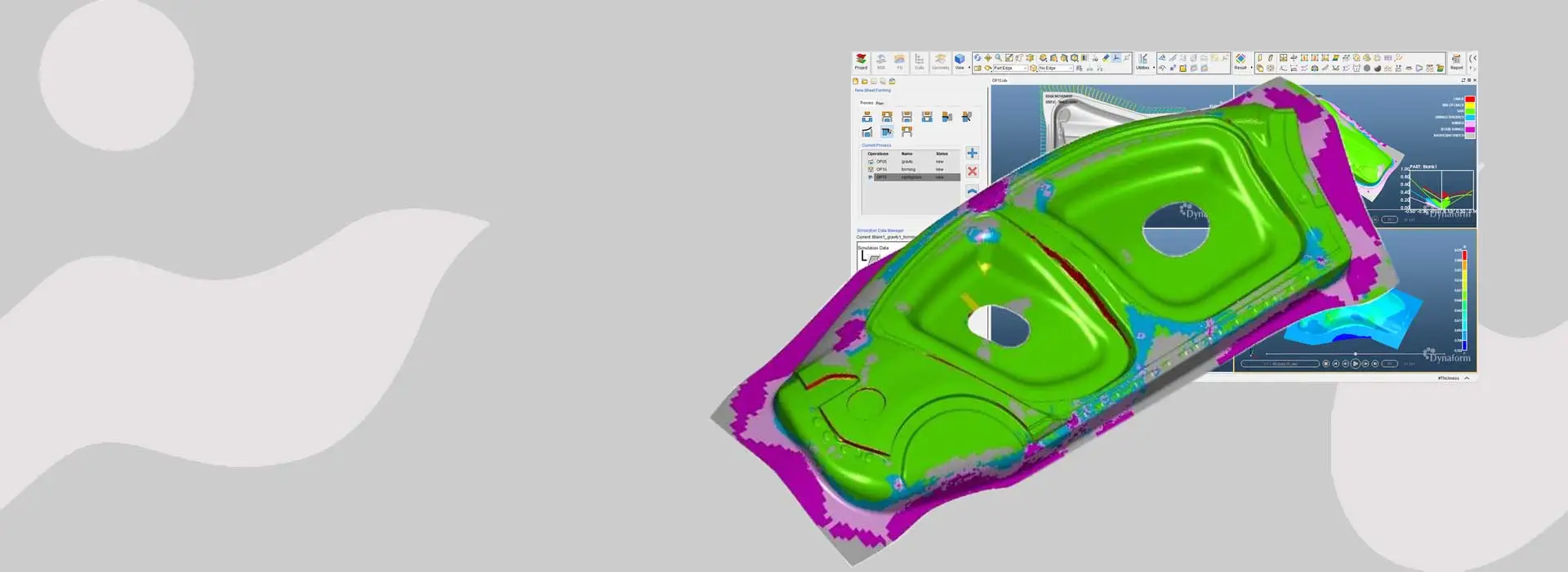Click the ribbon collapse chevron at right
This screenshot has height=572, width=1568.
pyautogui.click(x=1472, y=58)
